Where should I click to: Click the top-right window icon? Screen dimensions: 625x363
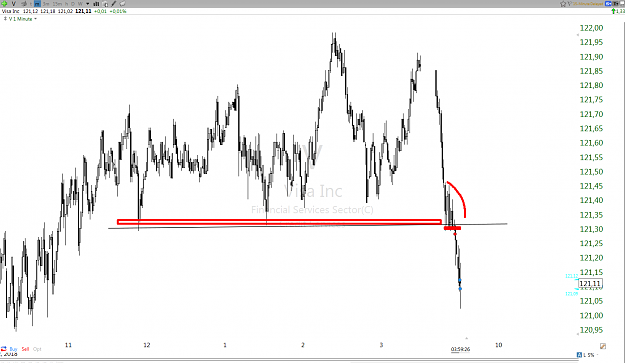[622, 4]
